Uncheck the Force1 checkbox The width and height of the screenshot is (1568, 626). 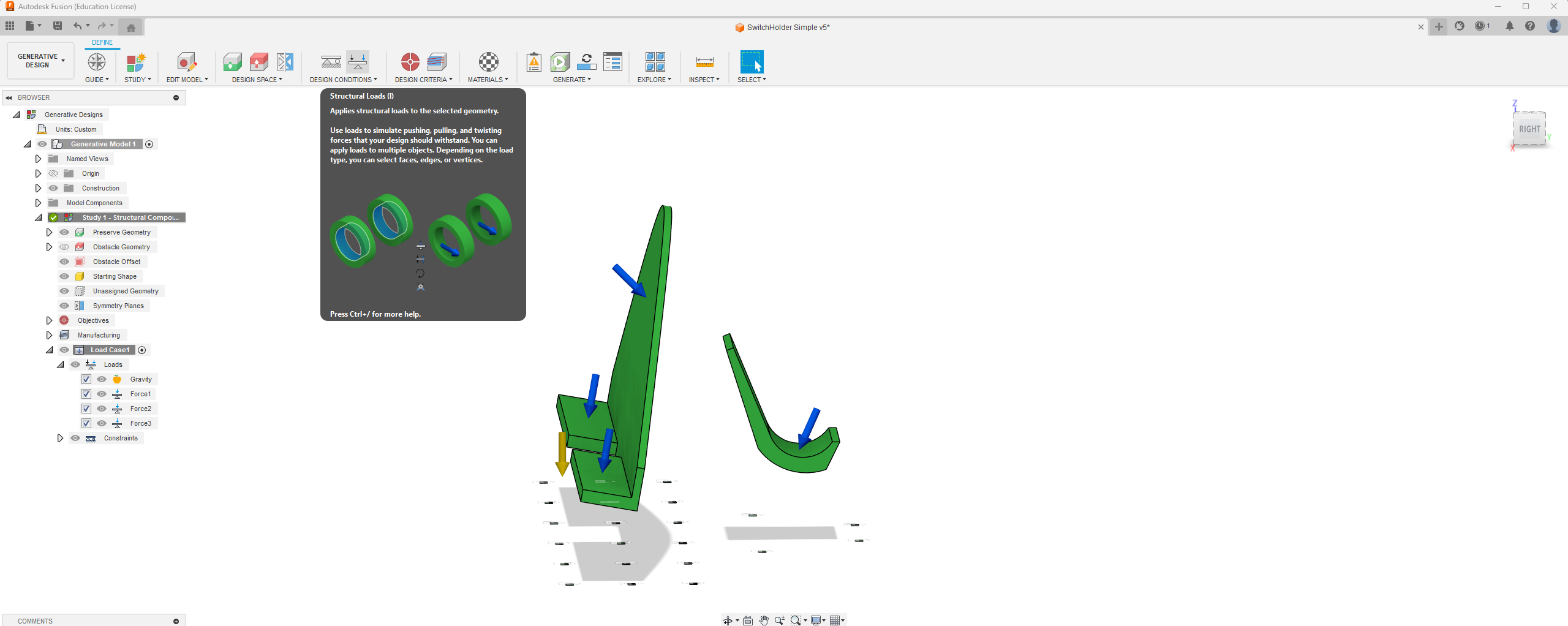(x=86, y=394)
